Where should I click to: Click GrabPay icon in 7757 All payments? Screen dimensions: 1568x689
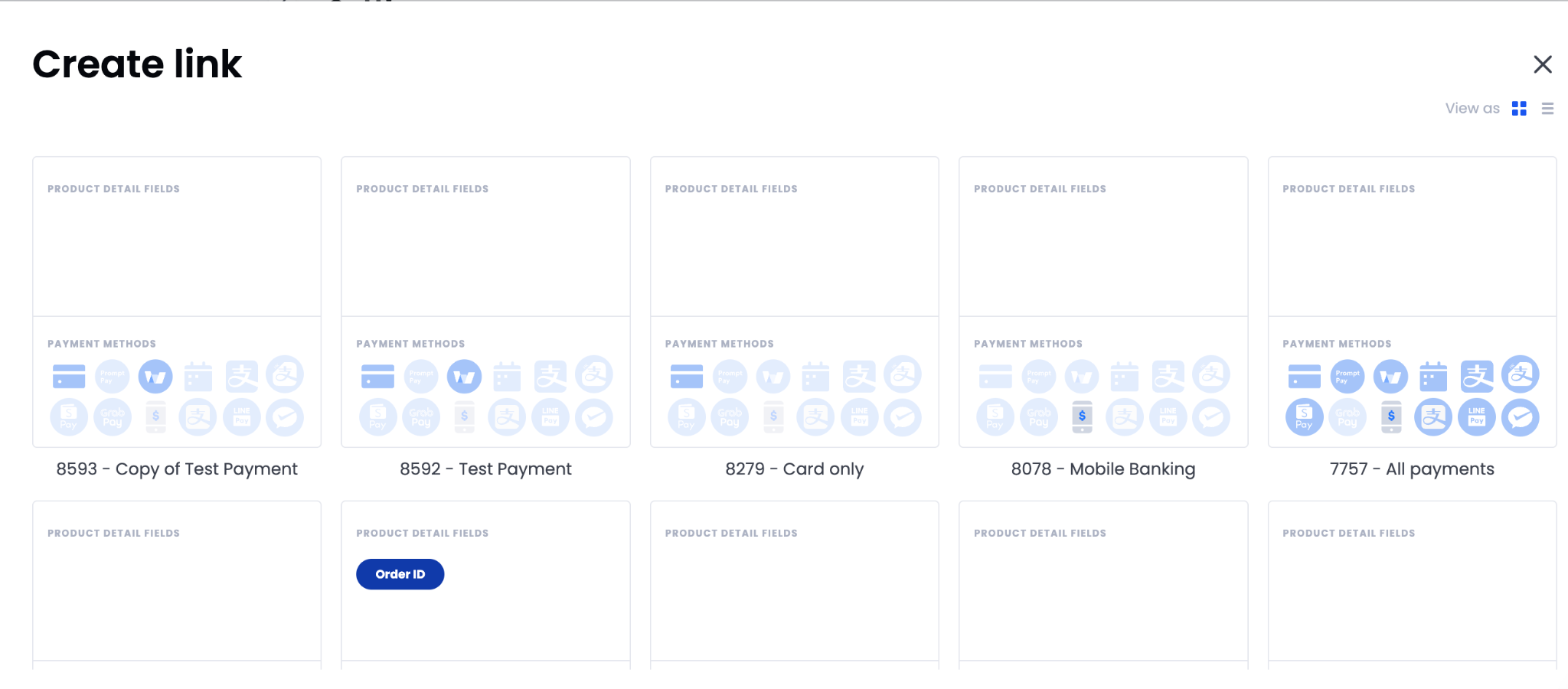click(1347, 417)
